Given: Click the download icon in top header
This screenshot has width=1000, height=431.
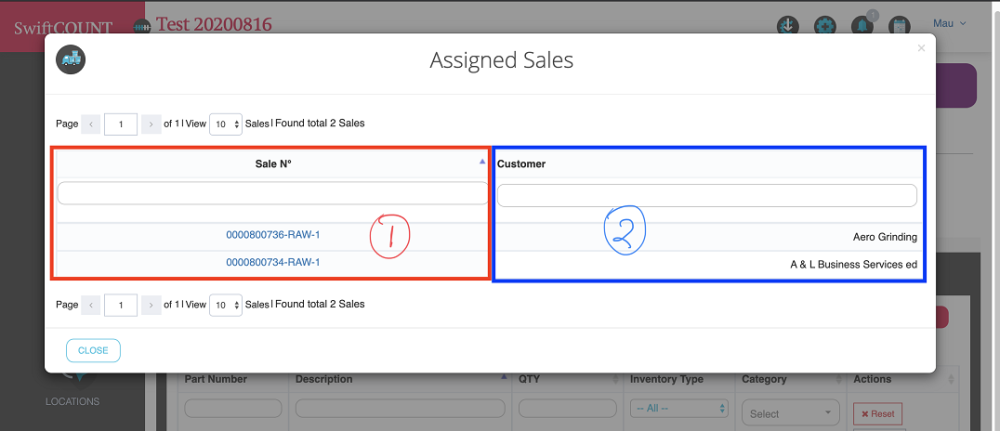Looking at the screenshot, I should (x=788, y=25).
